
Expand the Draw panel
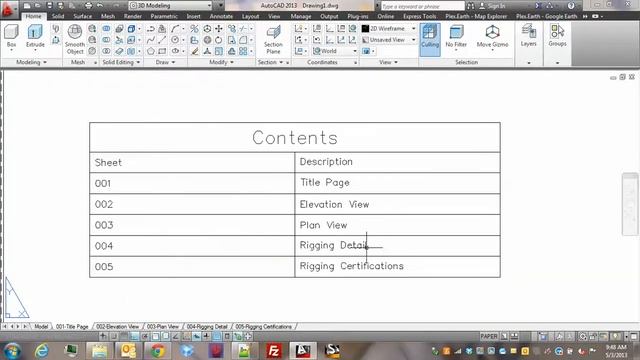pos(165,62)
